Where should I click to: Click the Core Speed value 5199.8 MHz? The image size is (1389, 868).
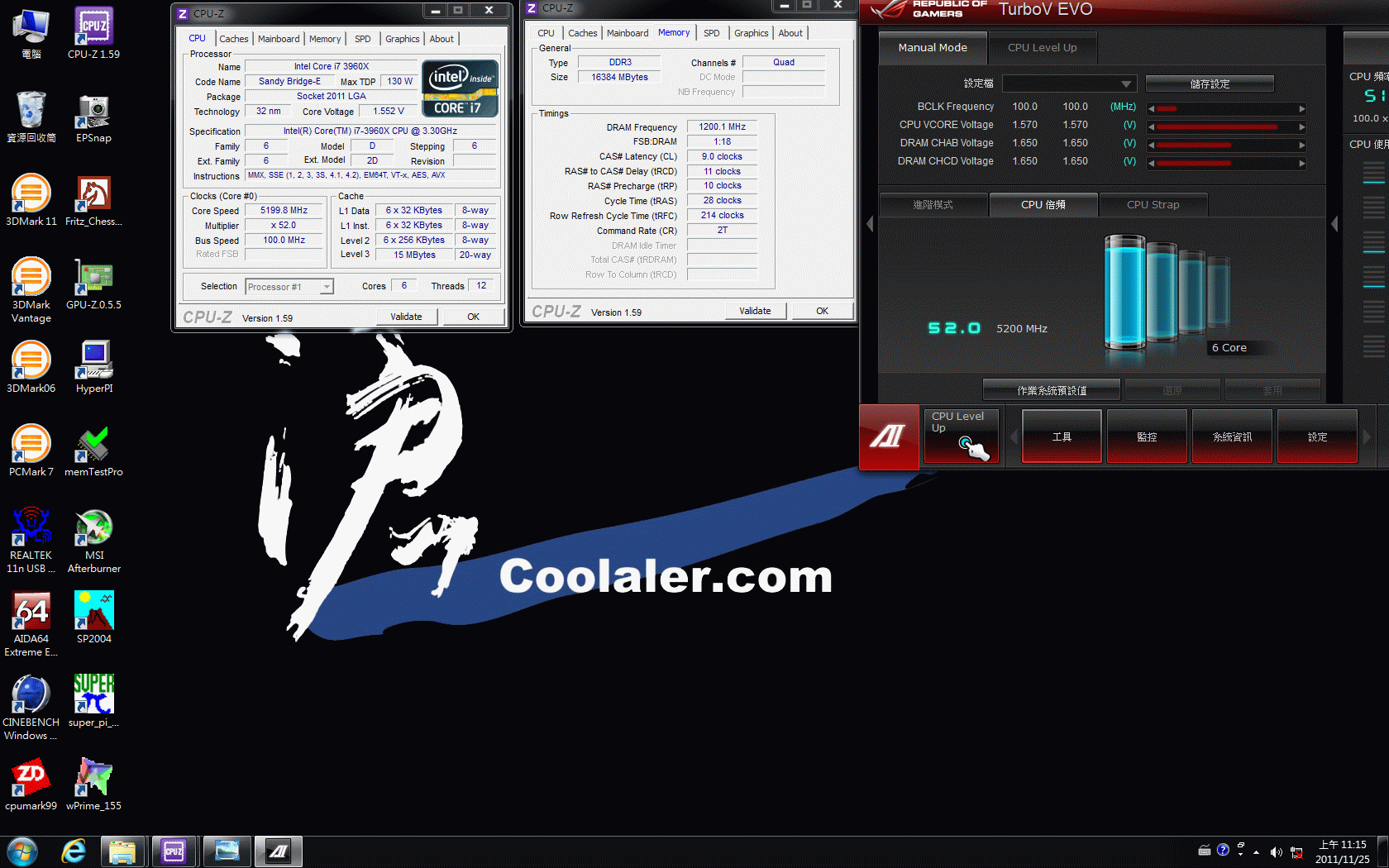tap(284, 211)
